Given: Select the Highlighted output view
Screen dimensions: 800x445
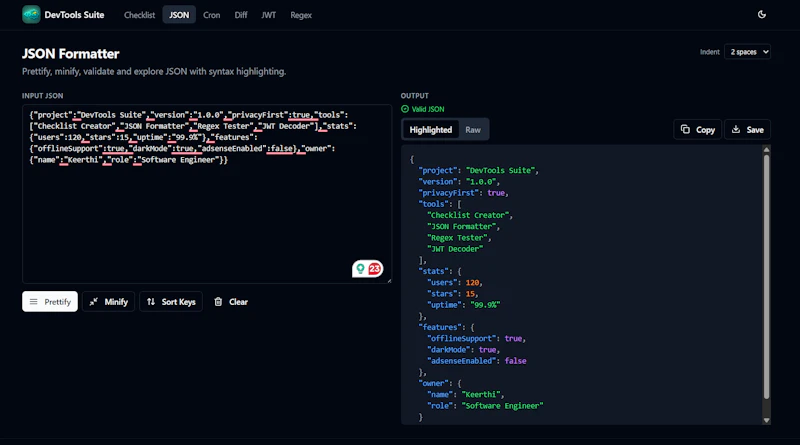Looking at the screenshot, I should click(431, 130).
